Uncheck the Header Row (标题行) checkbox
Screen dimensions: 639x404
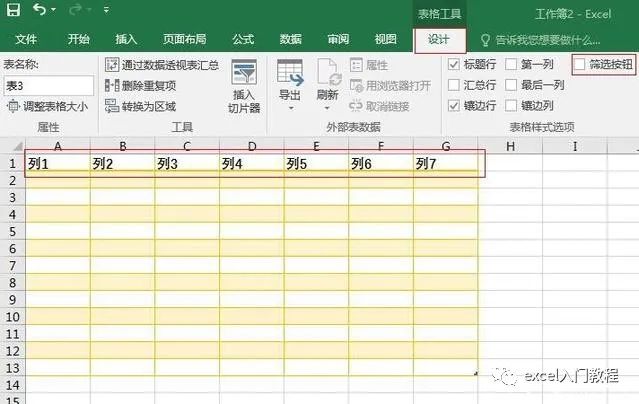tap(455, 64)
